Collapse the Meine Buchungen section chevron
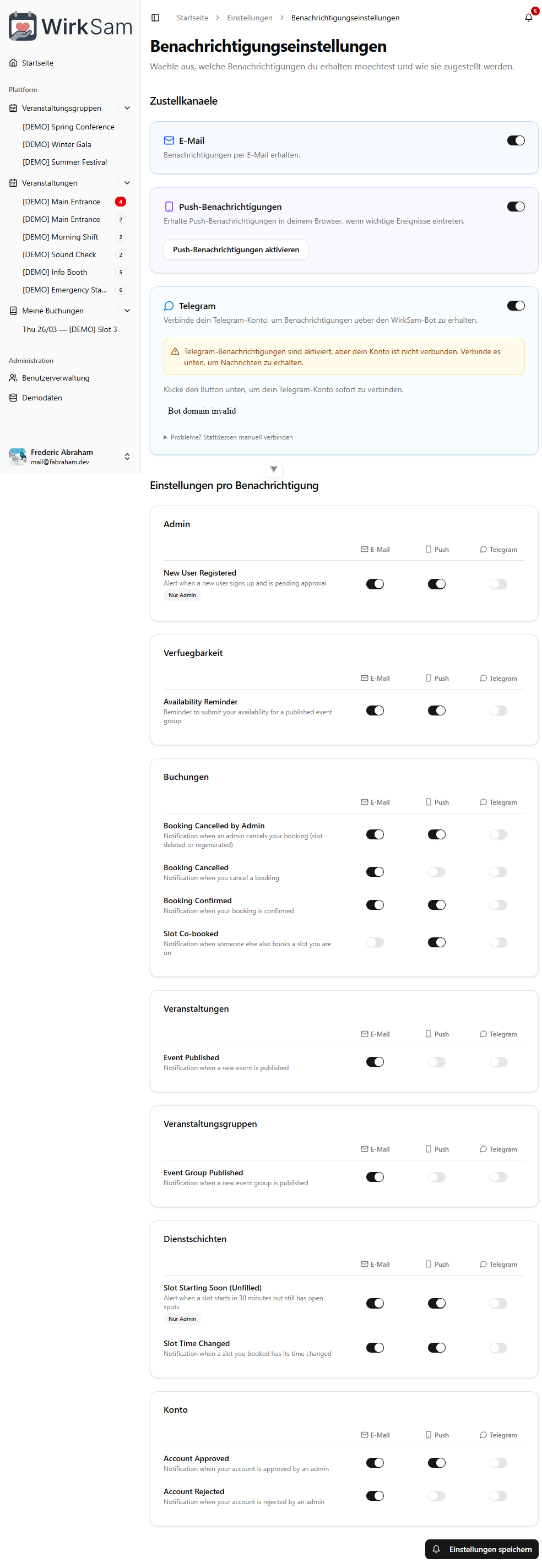 point(127,311)
